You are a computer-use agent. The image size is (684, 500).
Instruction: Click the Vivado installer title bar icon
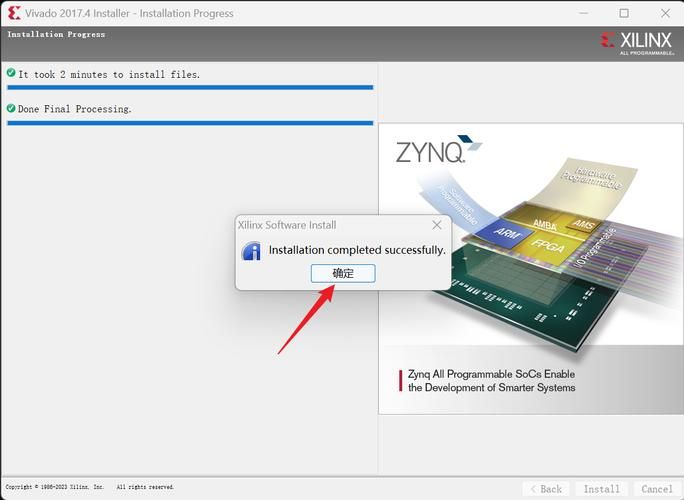[14, 13]
